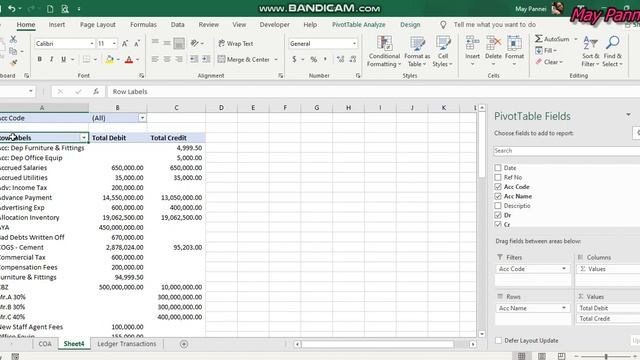
Task: Toggle Underline formatting
Action: [63, 60]
